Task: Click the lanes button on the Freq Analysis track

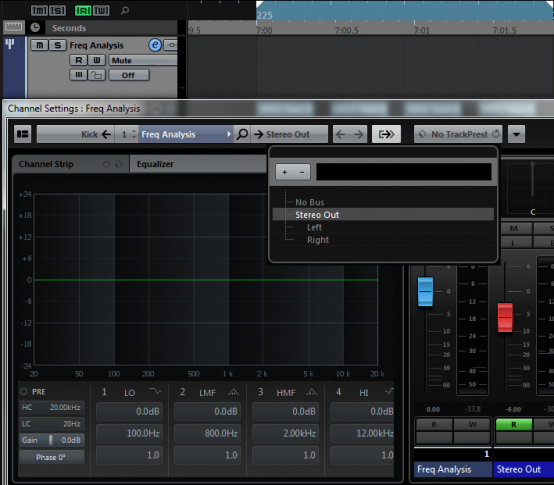Action: [x=78, y=75]
